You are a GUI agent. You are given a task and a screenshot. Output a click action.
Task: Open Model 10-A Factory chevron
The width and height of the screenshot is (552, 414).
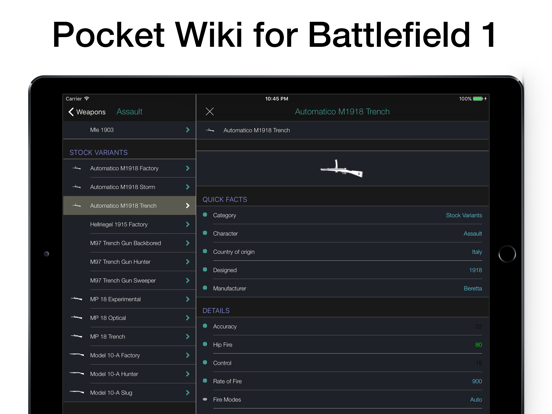188,355
